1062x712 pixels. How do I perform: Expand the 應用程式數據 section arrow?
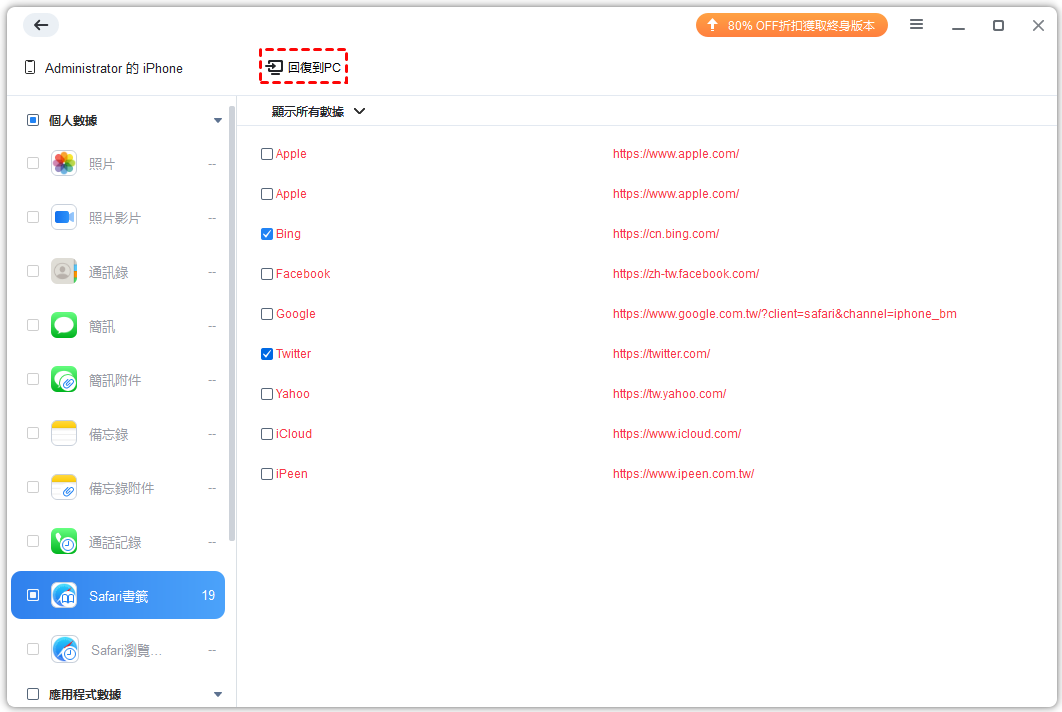(x=218, y=694)
